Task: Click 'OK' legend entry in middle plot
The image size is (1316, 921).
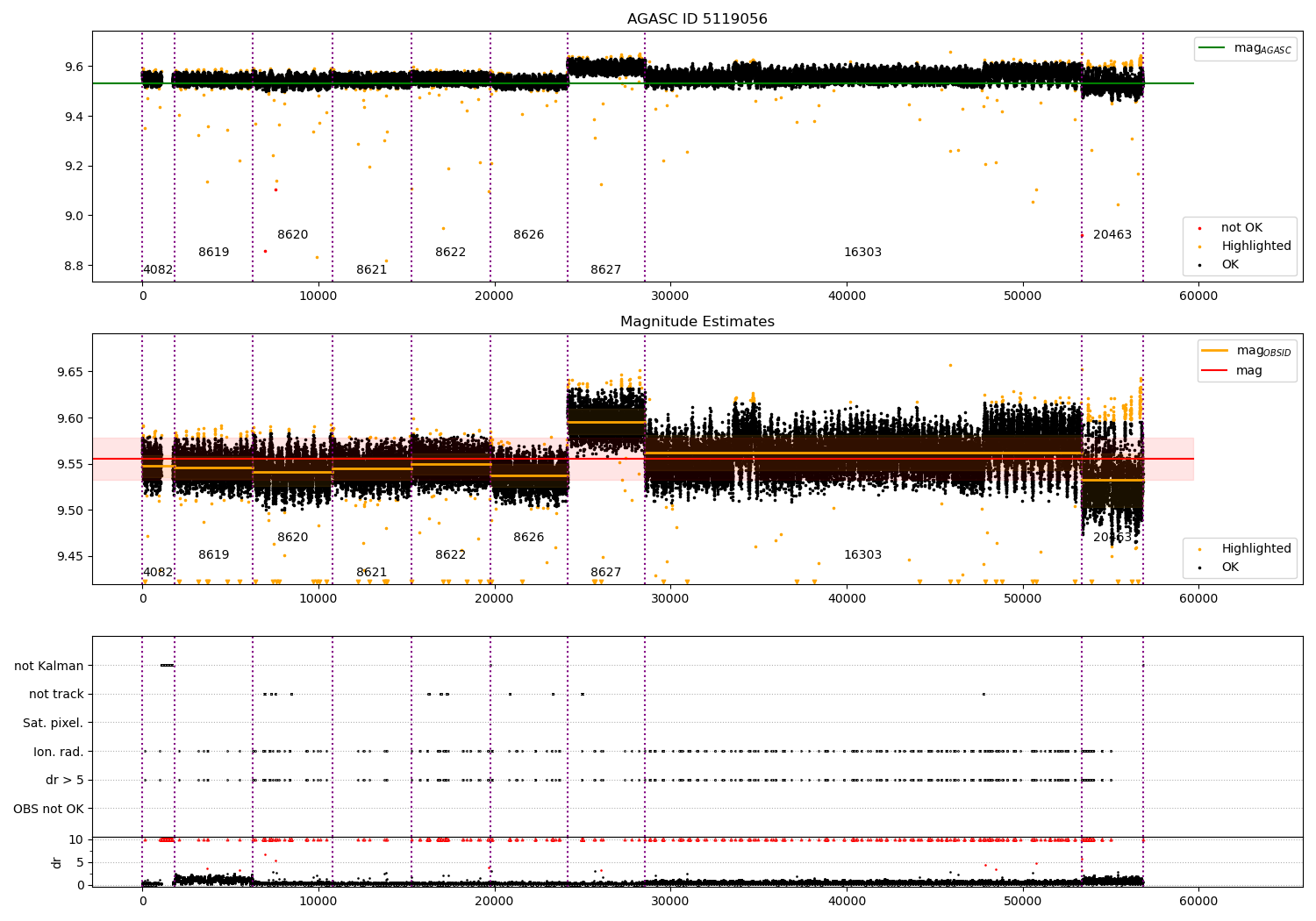Action: pyautogui.click(x=1230, y=568)
